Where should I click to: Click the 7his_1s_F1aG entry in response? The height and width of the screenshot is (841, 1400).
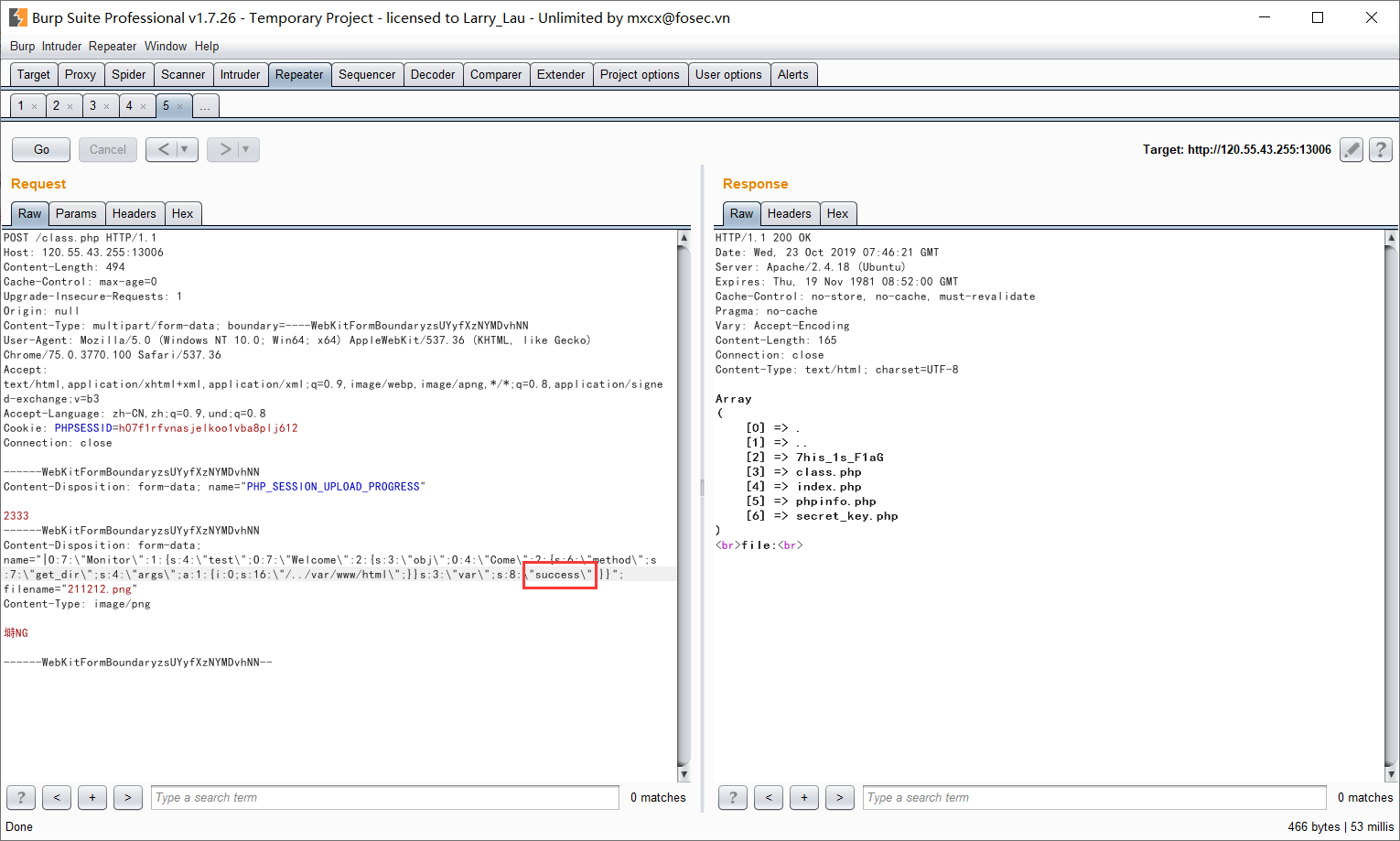(840, 458)
